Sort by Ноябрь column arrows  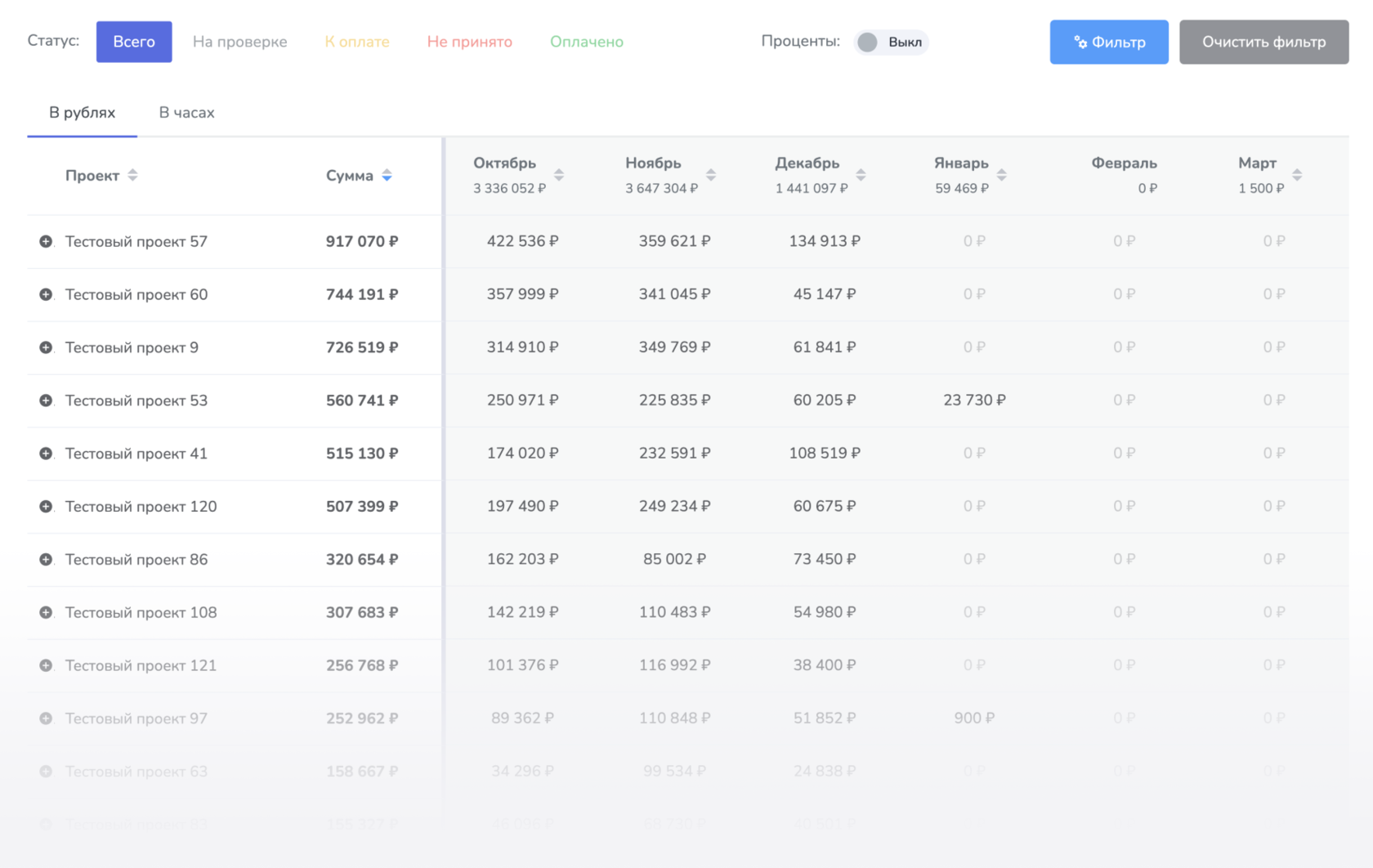click(x=711, y=175)
